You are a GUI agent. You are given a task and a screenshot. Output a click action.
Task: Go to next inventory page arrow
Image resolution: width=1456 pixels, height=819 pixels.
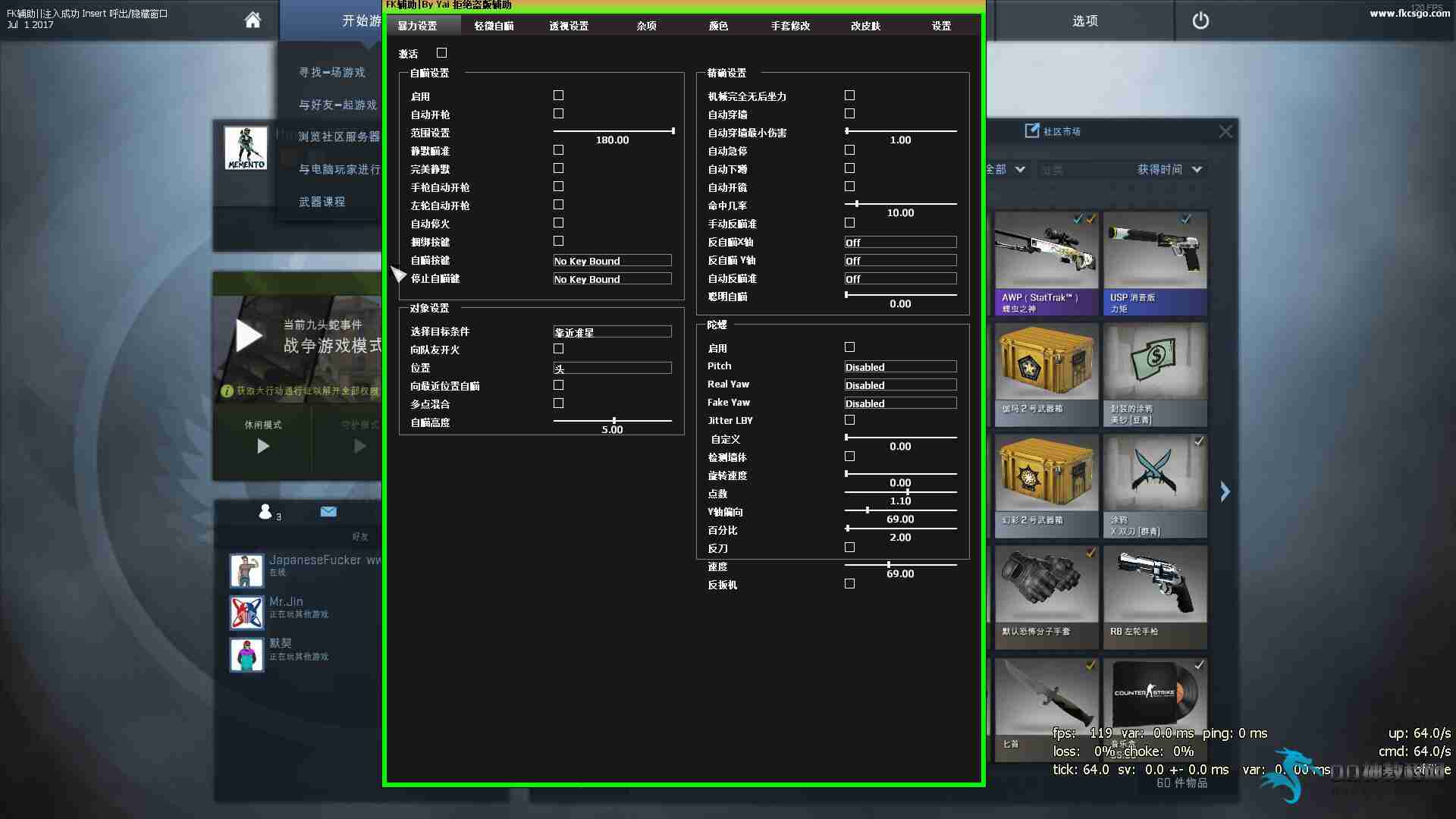tap(1225, 491)
